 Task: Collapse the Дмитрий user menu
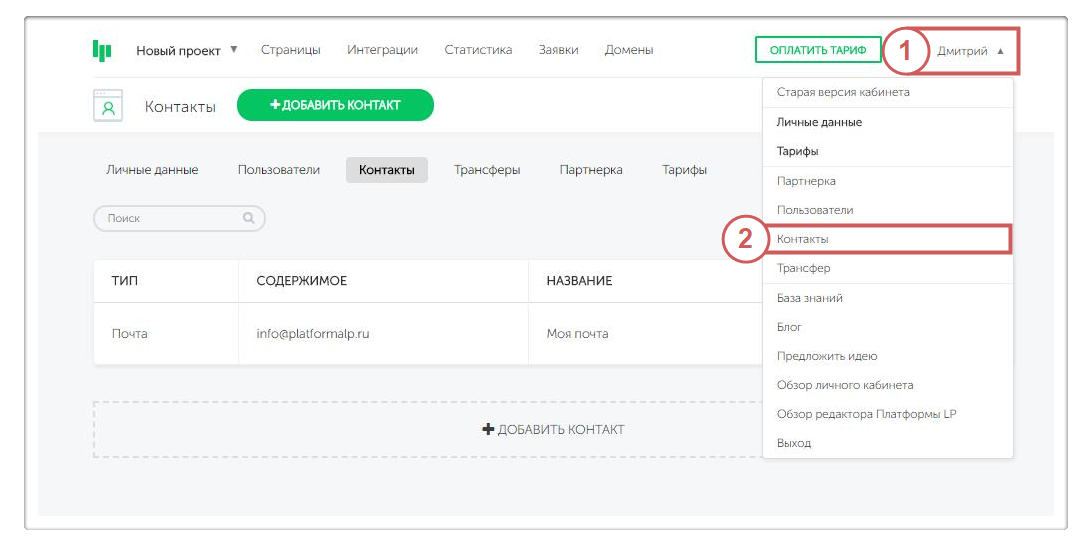[x=970, y=51]
